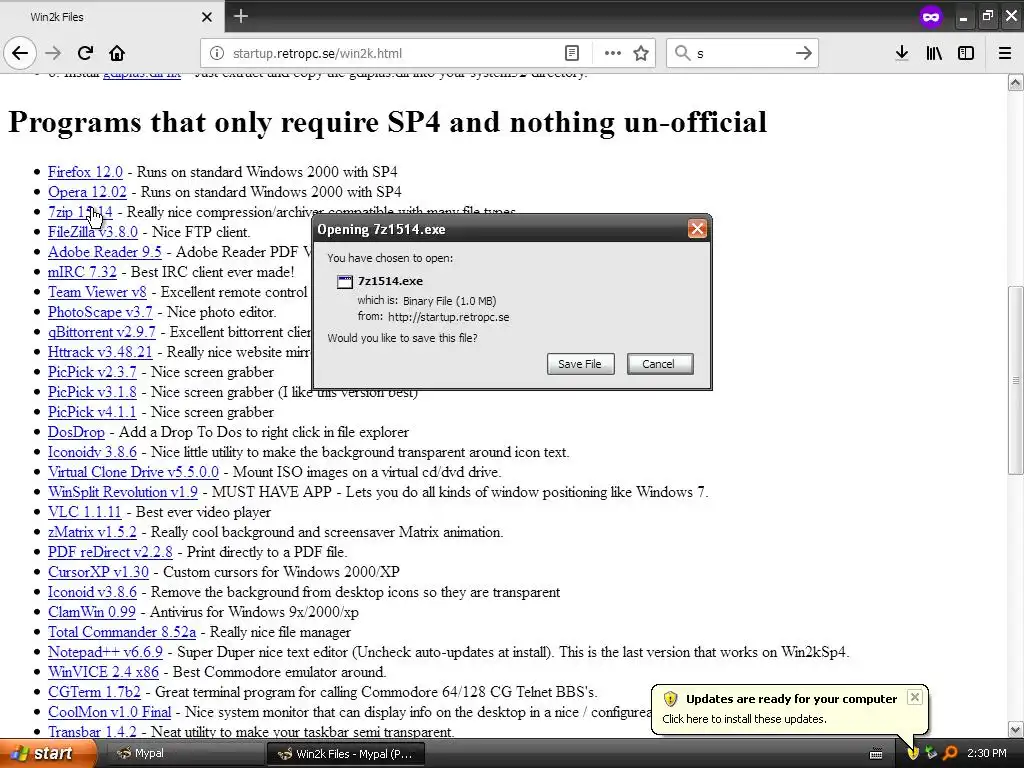Open the CursorXP v1.30 link
The height and width of the screenshot is (768, 1024).
98,572
